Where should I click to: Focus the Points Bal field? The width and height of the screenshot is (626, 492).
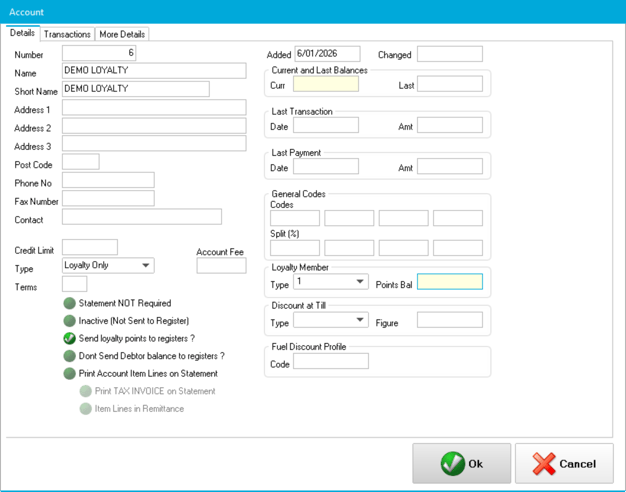click(449, 283)
